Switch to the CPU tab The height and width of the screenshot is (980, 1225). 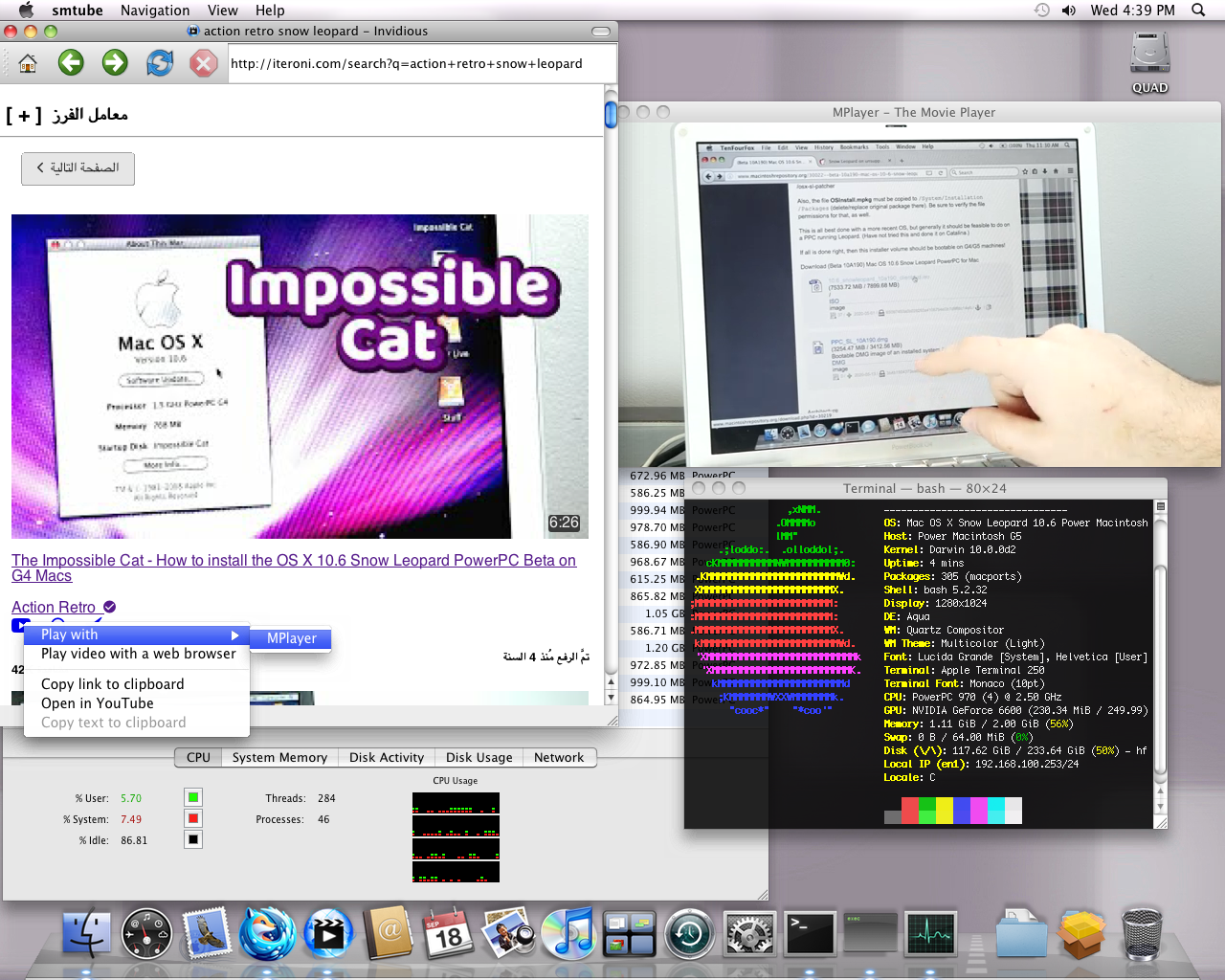(x=198, y=757)
